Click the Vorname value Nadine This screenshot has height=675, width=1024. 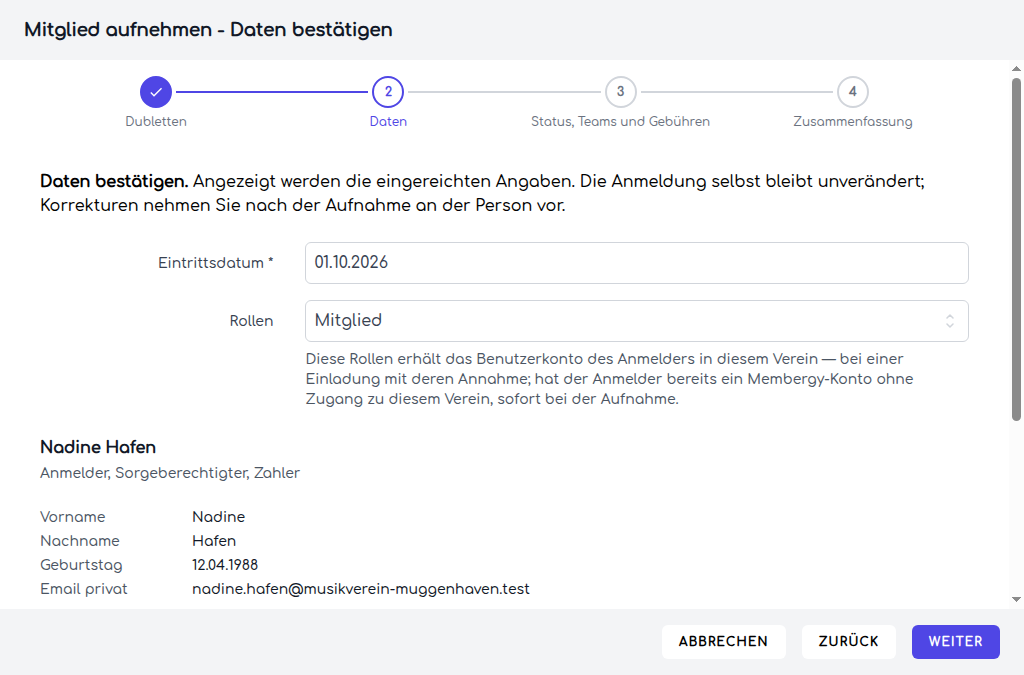pyautogui.click(x=219, y=517)
